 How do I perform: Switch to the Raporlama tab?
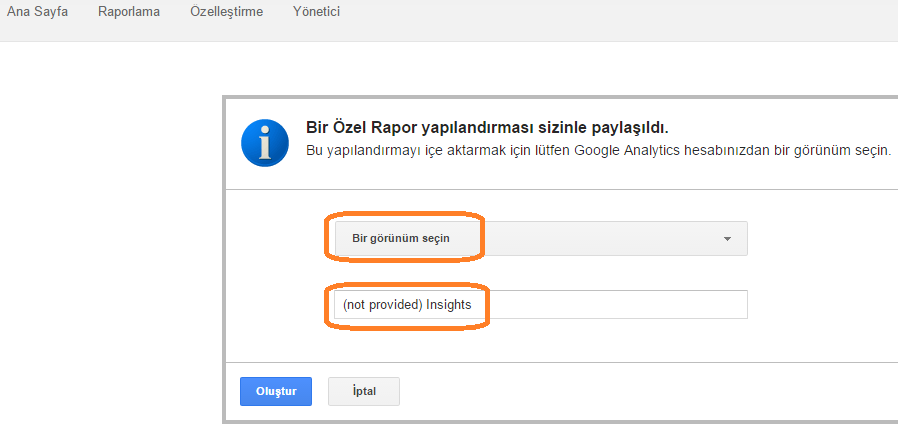click(129, 13)
